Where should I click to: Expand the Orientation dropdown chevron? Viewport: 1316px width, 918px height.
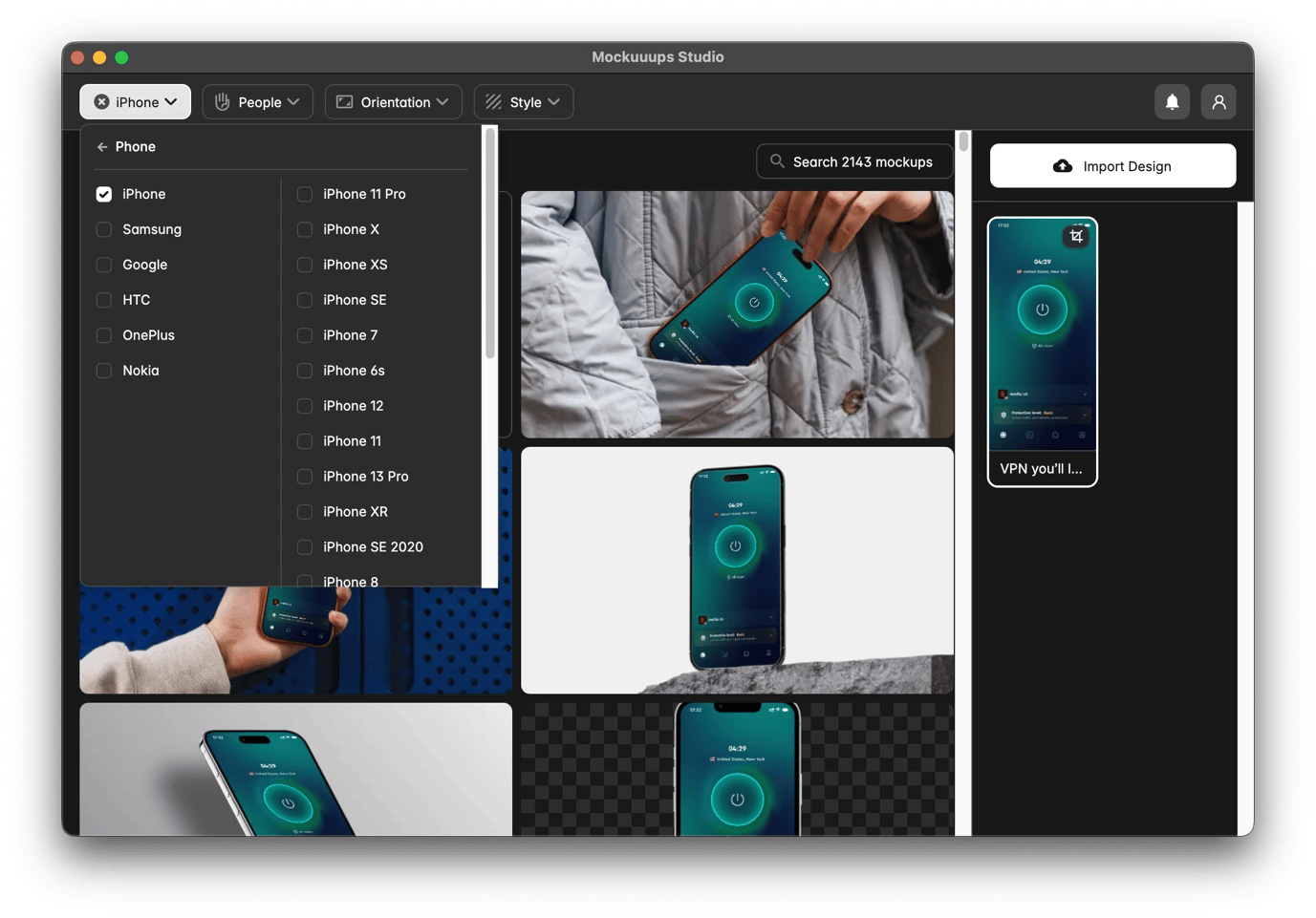point(442,102)
